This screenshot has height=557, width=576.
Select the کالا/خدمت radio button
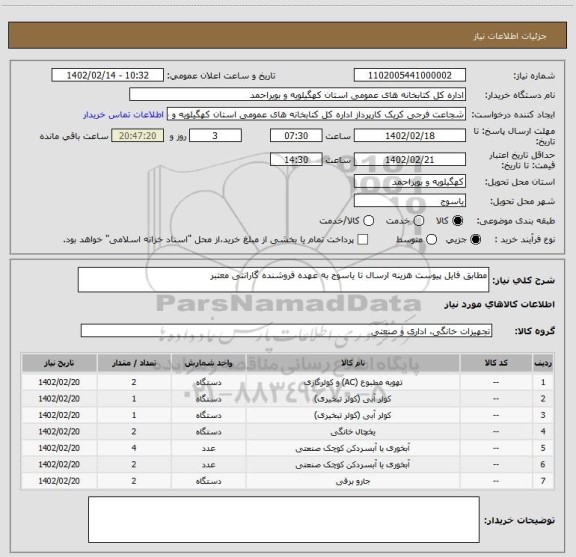[368, 221]
